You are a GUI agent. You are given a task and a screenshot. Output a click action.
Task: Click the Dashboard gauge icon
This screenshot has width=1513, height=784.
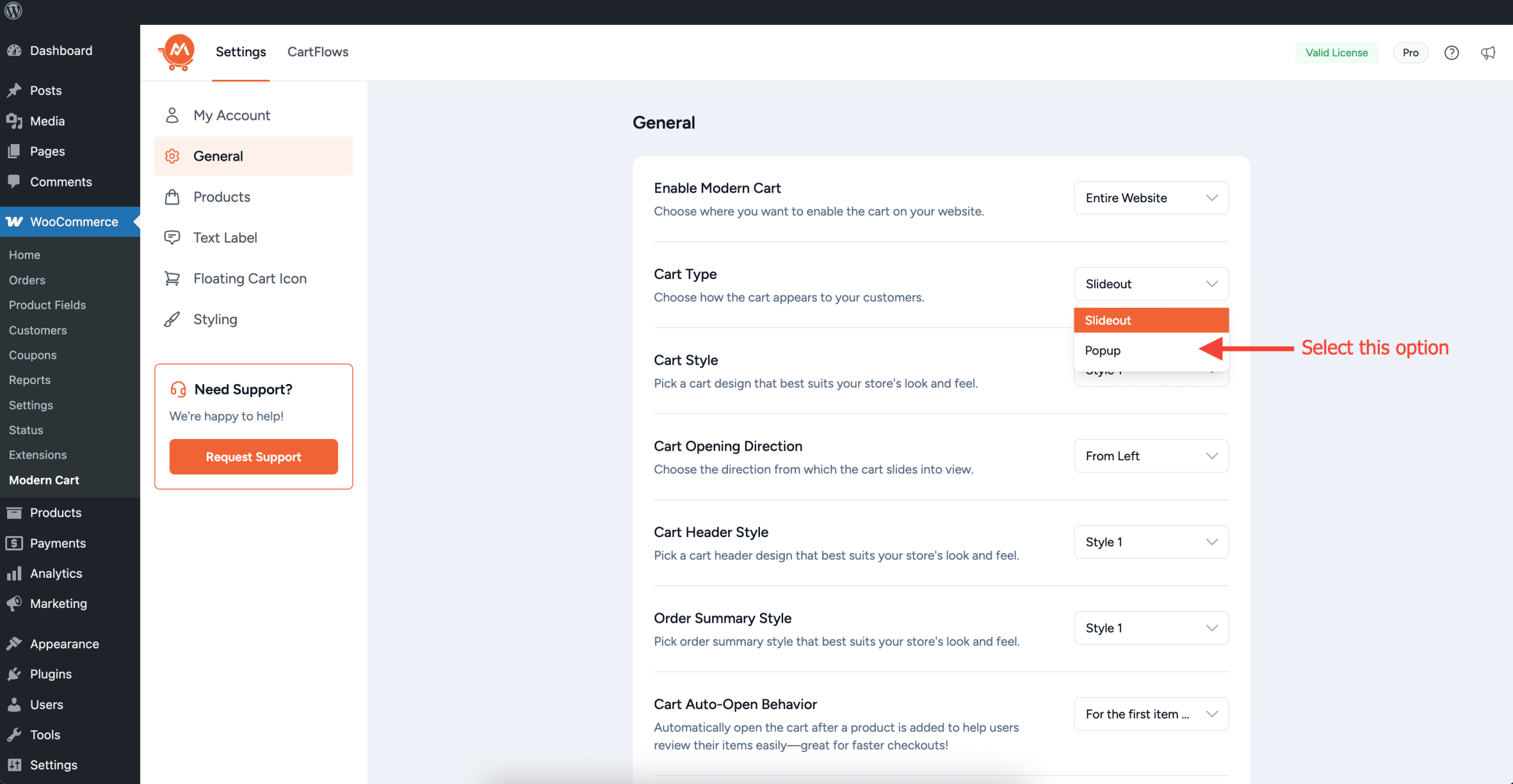[14, 50]
